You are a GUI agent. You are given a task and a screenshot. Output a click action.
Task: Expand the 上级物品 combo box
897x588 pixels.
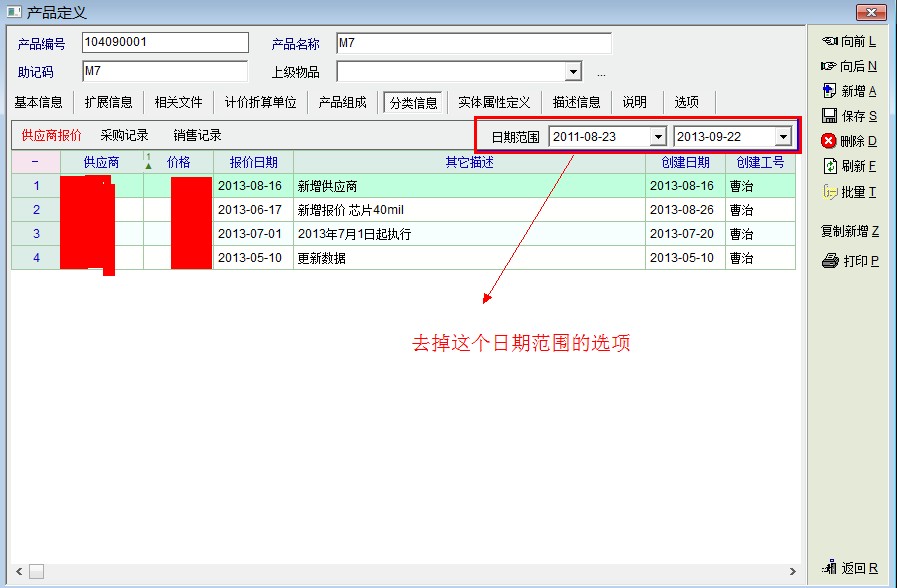click(573, 72)
